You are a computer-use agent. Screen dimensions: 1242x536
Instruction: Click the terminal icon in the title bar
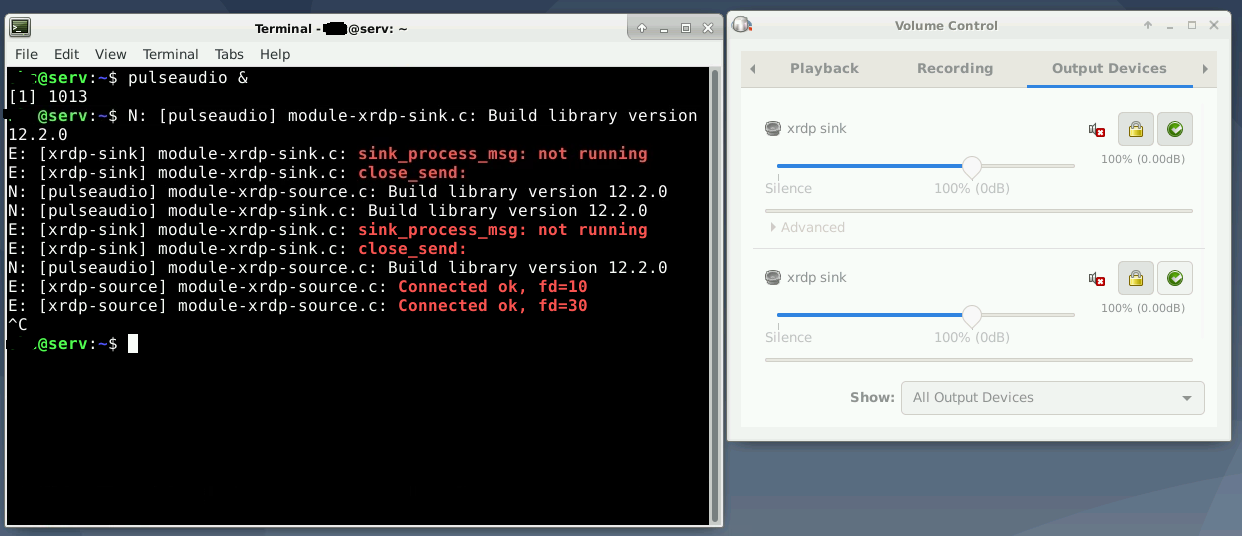coord(19,28)
